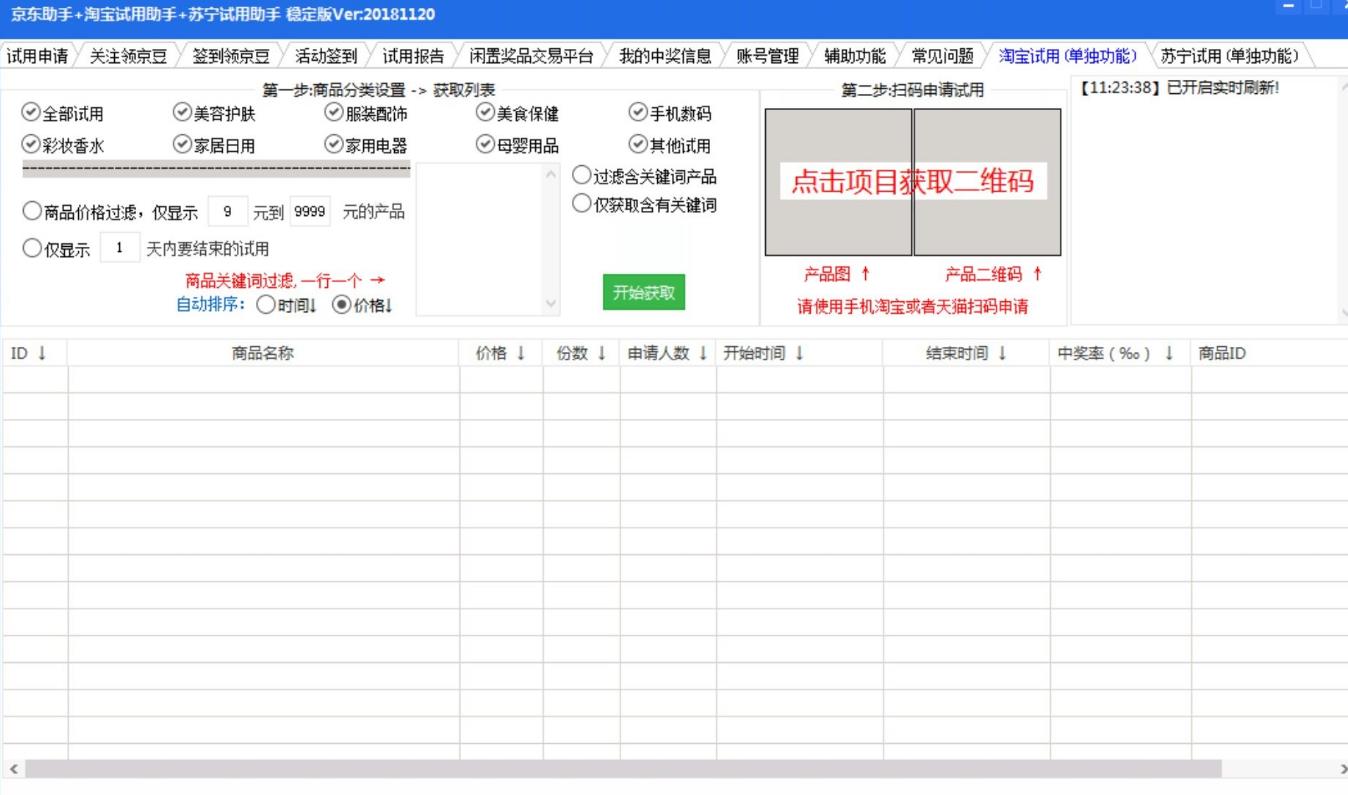Click the product QR code placeholder box
Viewport: 1348px width, 795px height.
tap(987, 182)
